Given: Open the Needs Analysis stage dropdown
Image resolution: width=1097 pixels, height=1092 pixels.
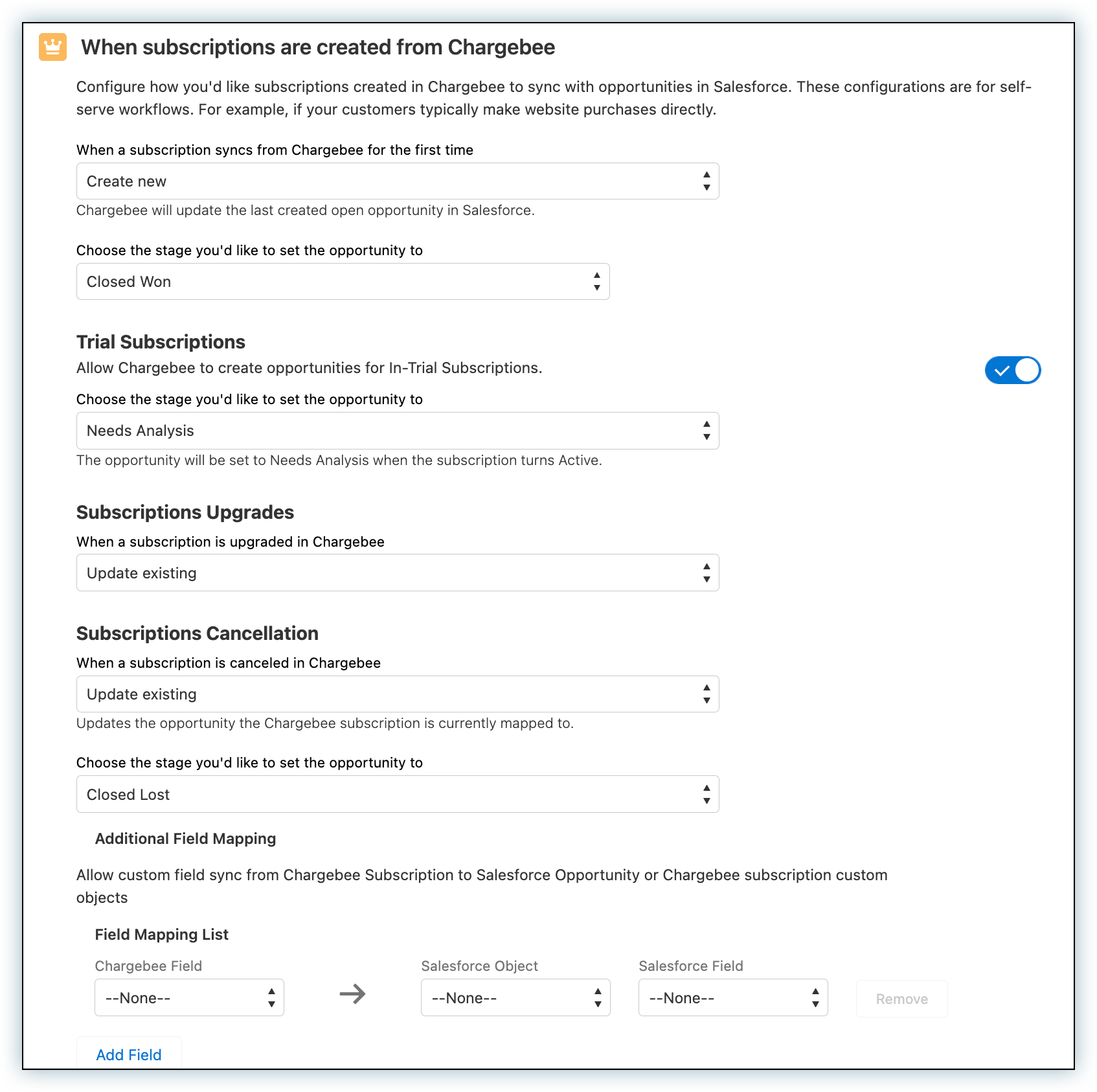Looking at the screenshot, I should [x=397, y=431].
